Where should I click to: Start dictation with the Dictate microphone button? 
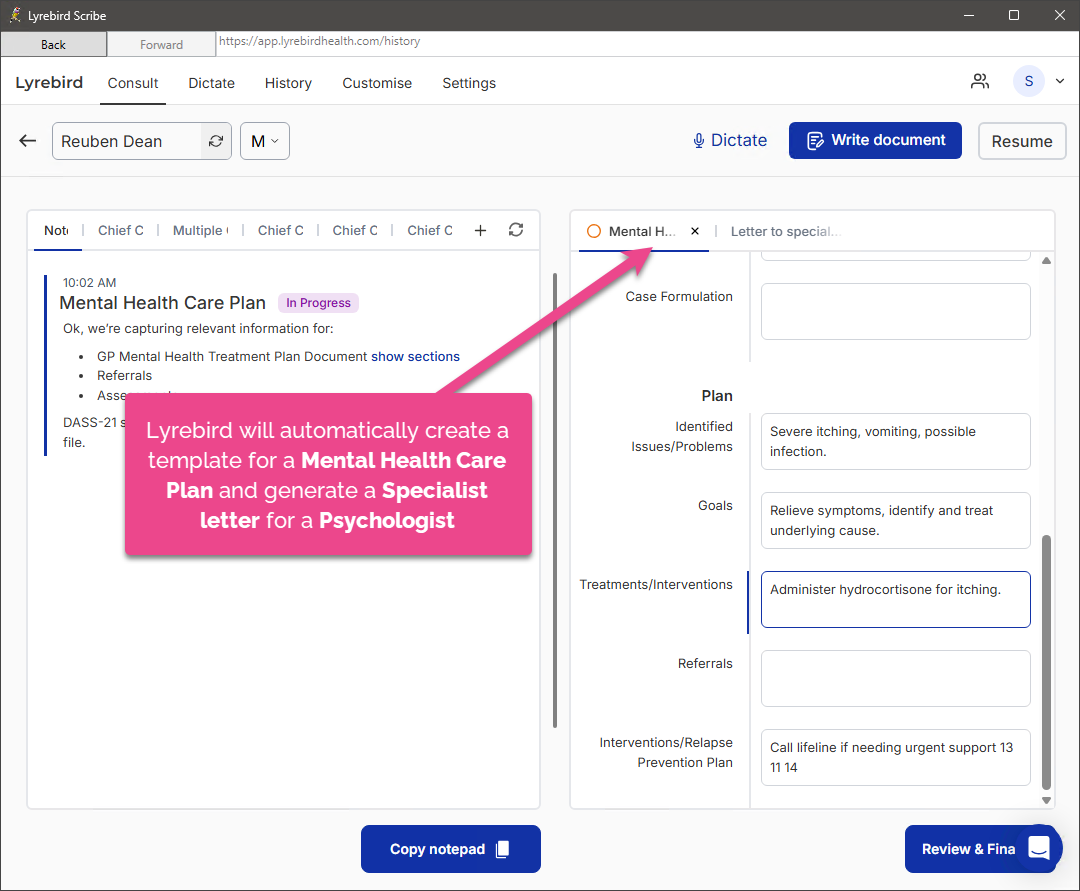(x=729, y=140)
